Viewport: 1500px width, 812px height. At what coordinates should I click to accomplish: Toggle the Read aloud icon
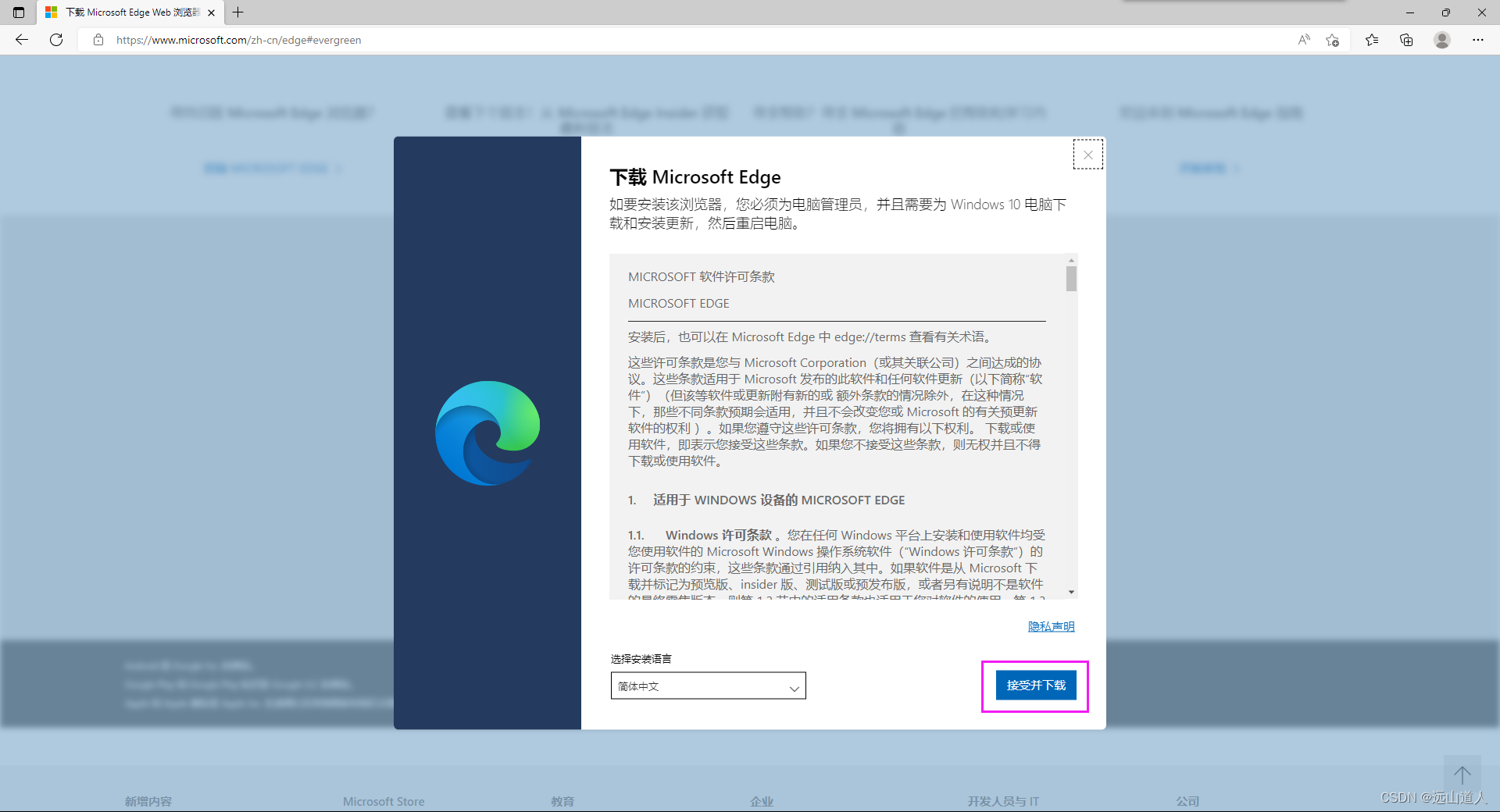point(1304,40)
